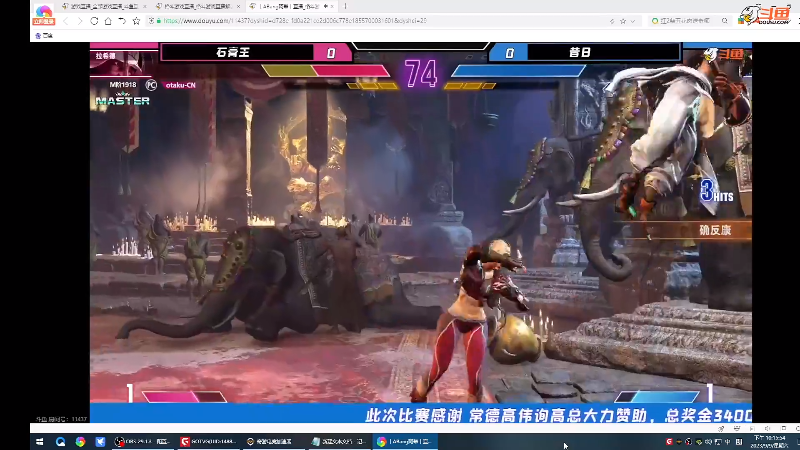Click the site security lock icon
Image resolution: width=800 pixels, height=450 pixels.
click(159, 21)
